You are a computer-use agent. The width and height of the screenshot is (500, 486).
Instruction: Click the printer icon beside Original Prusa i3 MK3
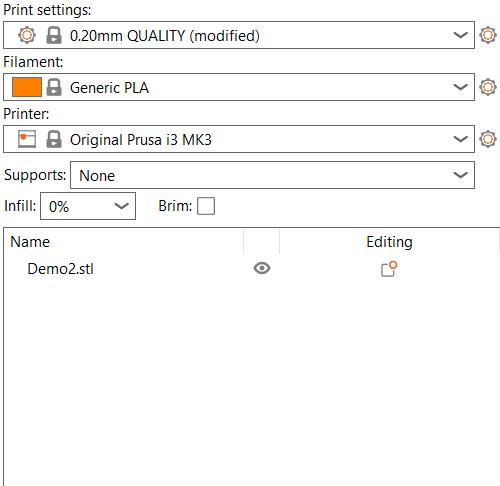coord(27,139)
